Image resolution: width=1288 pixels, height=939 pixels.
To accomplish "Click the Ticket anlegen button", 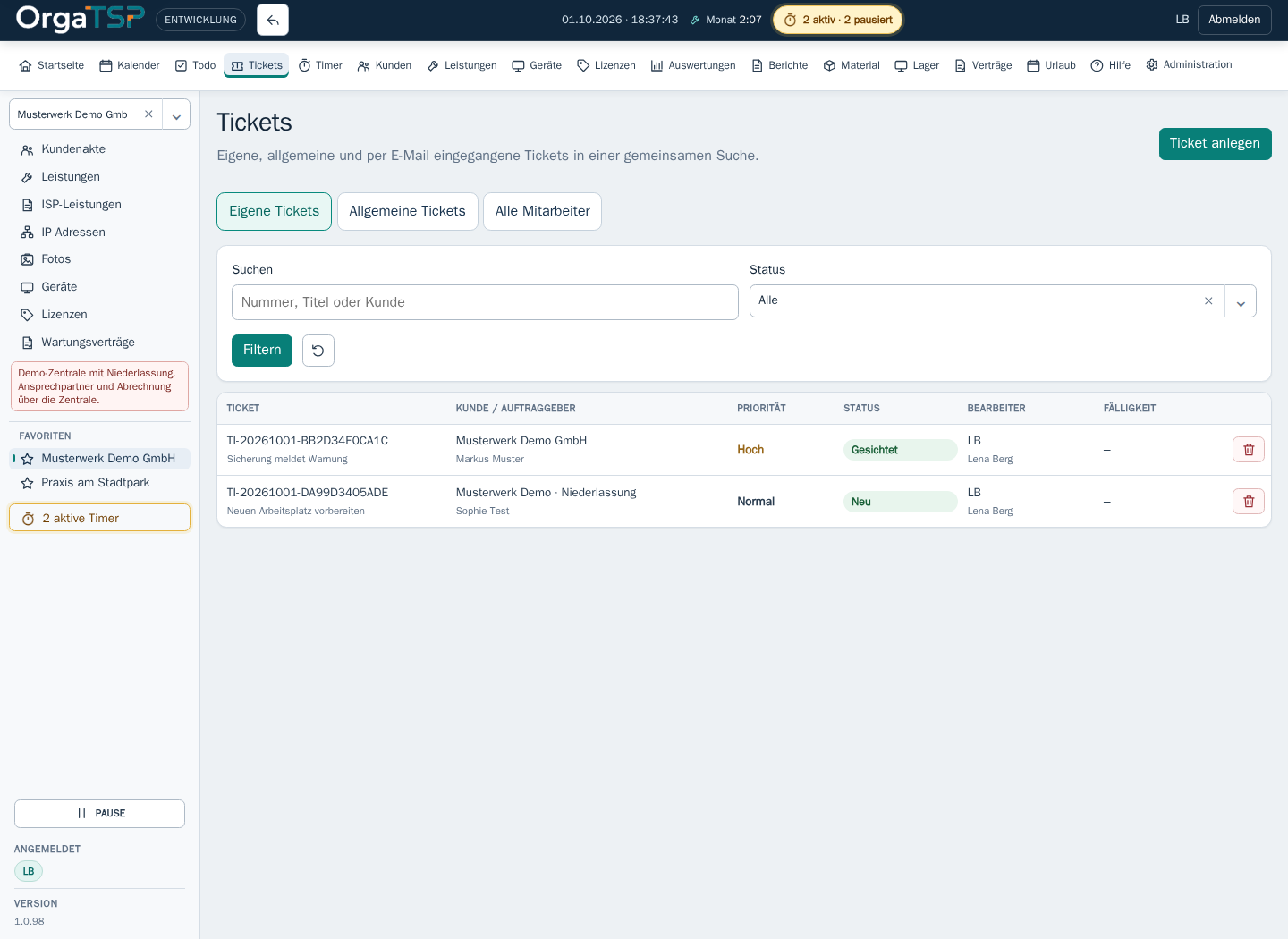I will click(1216, 144).
